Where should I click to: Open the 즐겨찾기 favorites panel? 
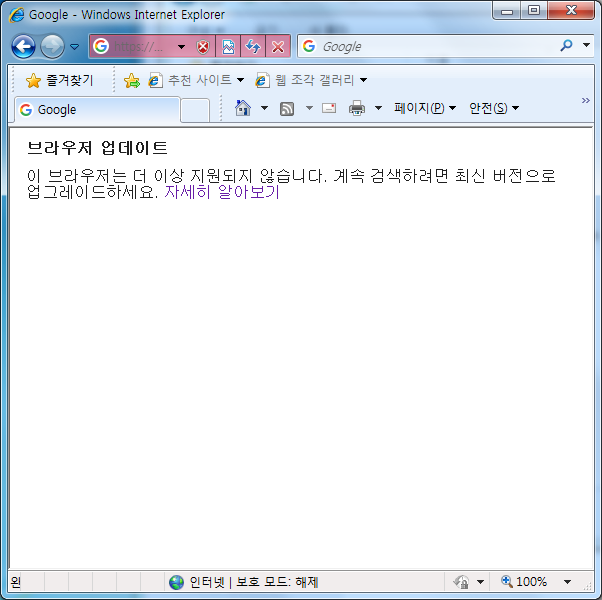tap(59, 80)
